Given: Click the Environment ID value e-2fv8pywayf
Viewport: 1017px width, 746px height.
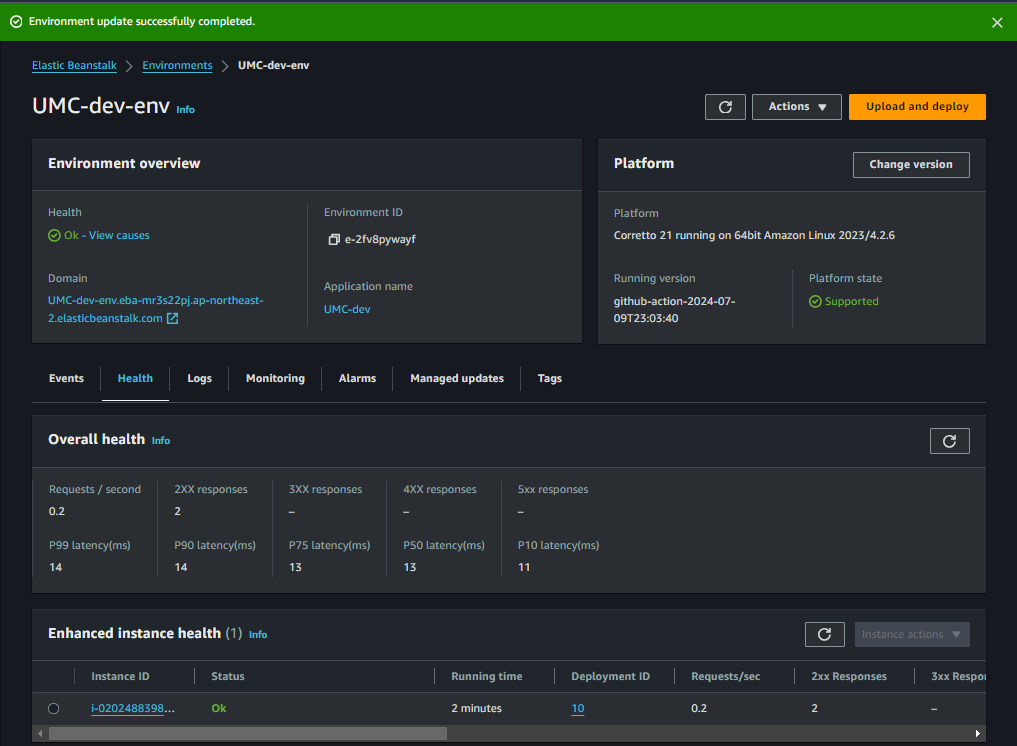Looking at the screenshot, I should (380, 239).
